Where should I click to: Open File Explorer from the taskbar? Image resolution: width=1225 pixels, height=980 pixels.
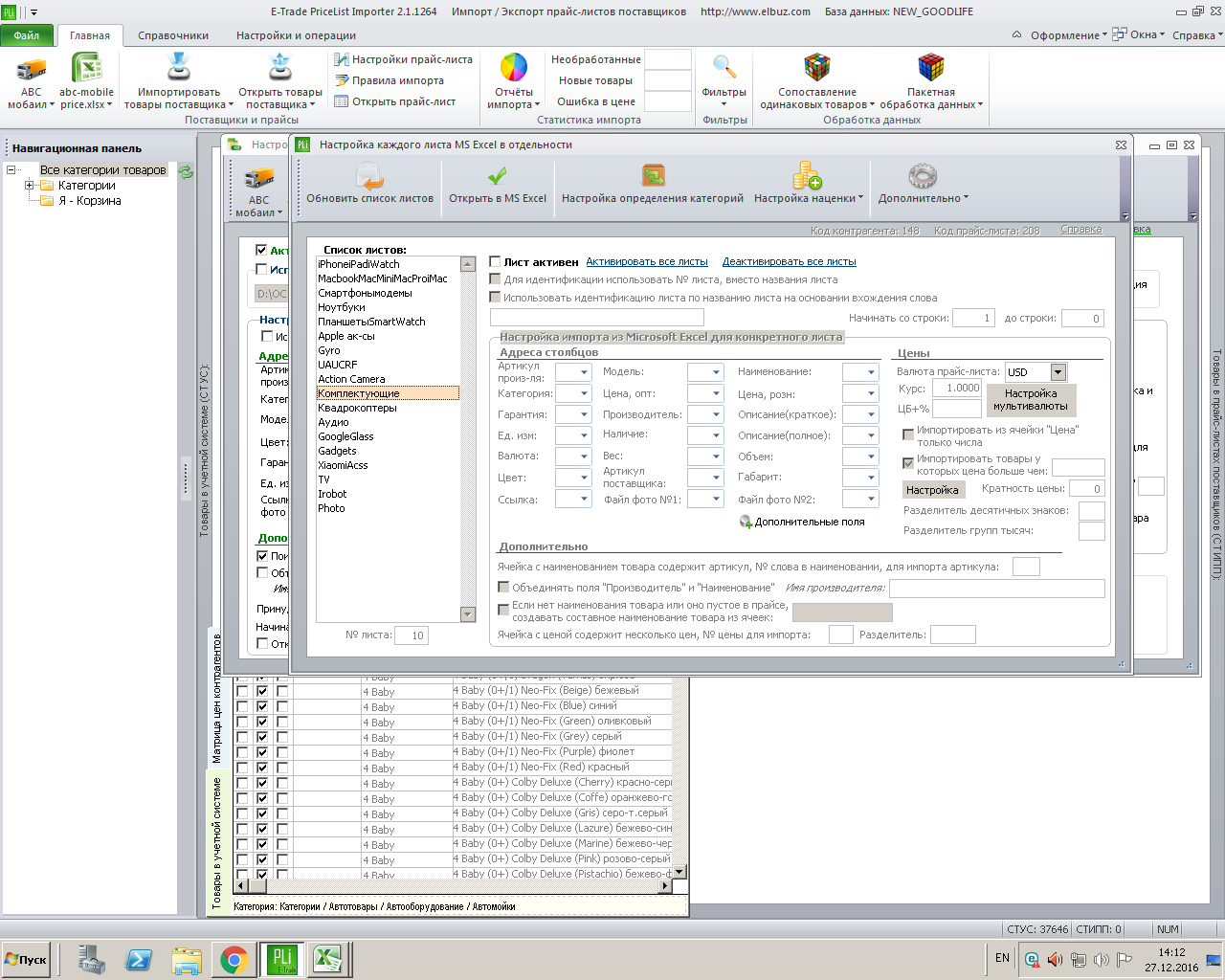point(186,960)
